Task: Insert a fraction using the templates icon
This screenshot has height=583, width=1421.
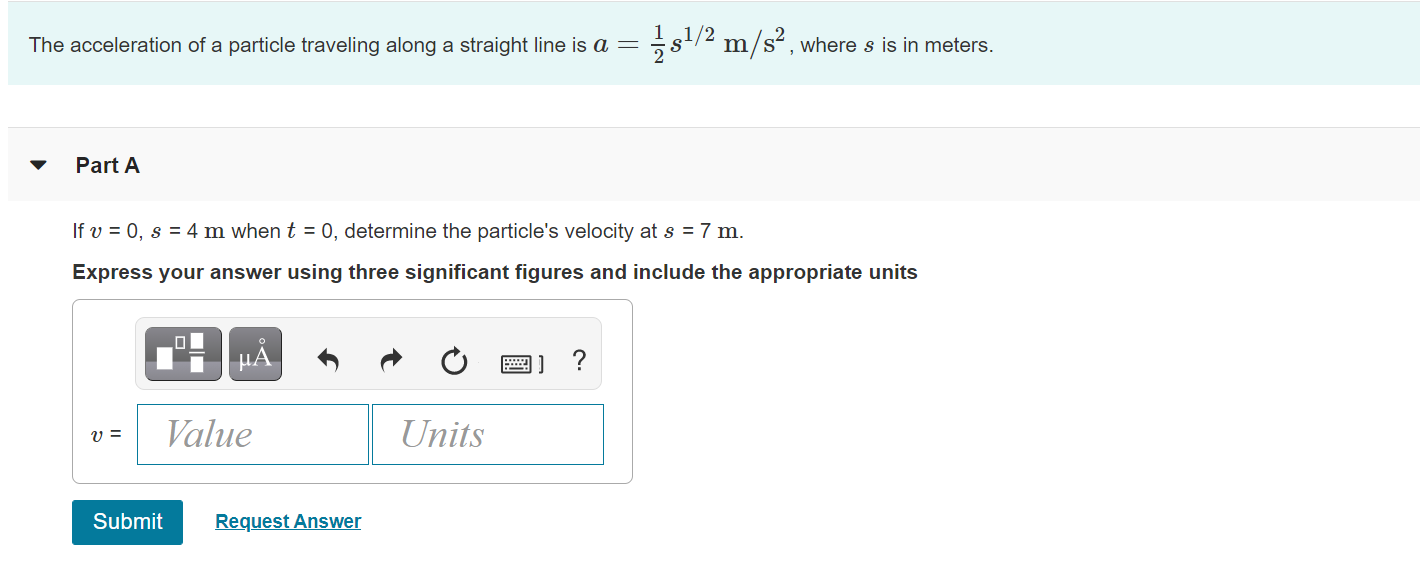Action: (182, 353)
